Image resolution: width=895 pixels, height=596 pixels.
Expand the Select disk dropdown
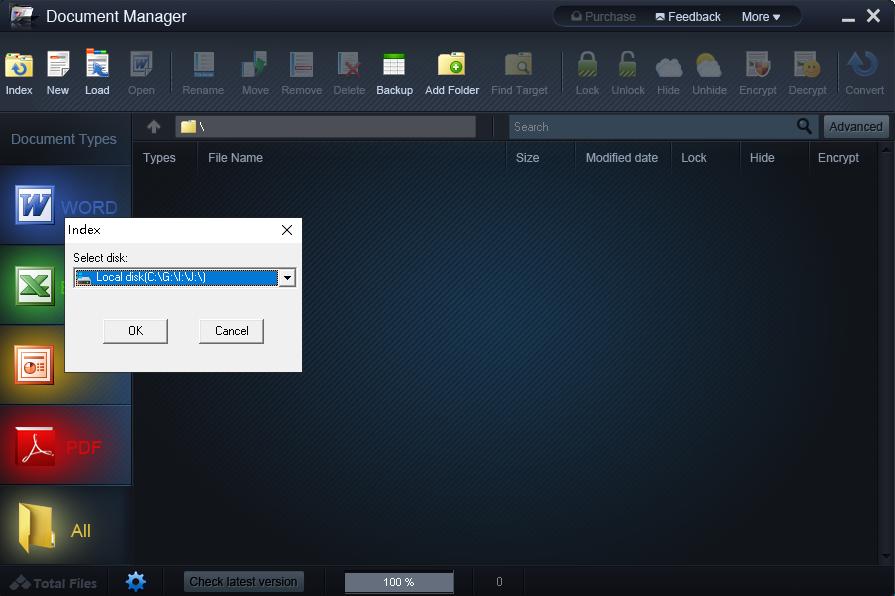pyautogui.click(x=287, y=277)
